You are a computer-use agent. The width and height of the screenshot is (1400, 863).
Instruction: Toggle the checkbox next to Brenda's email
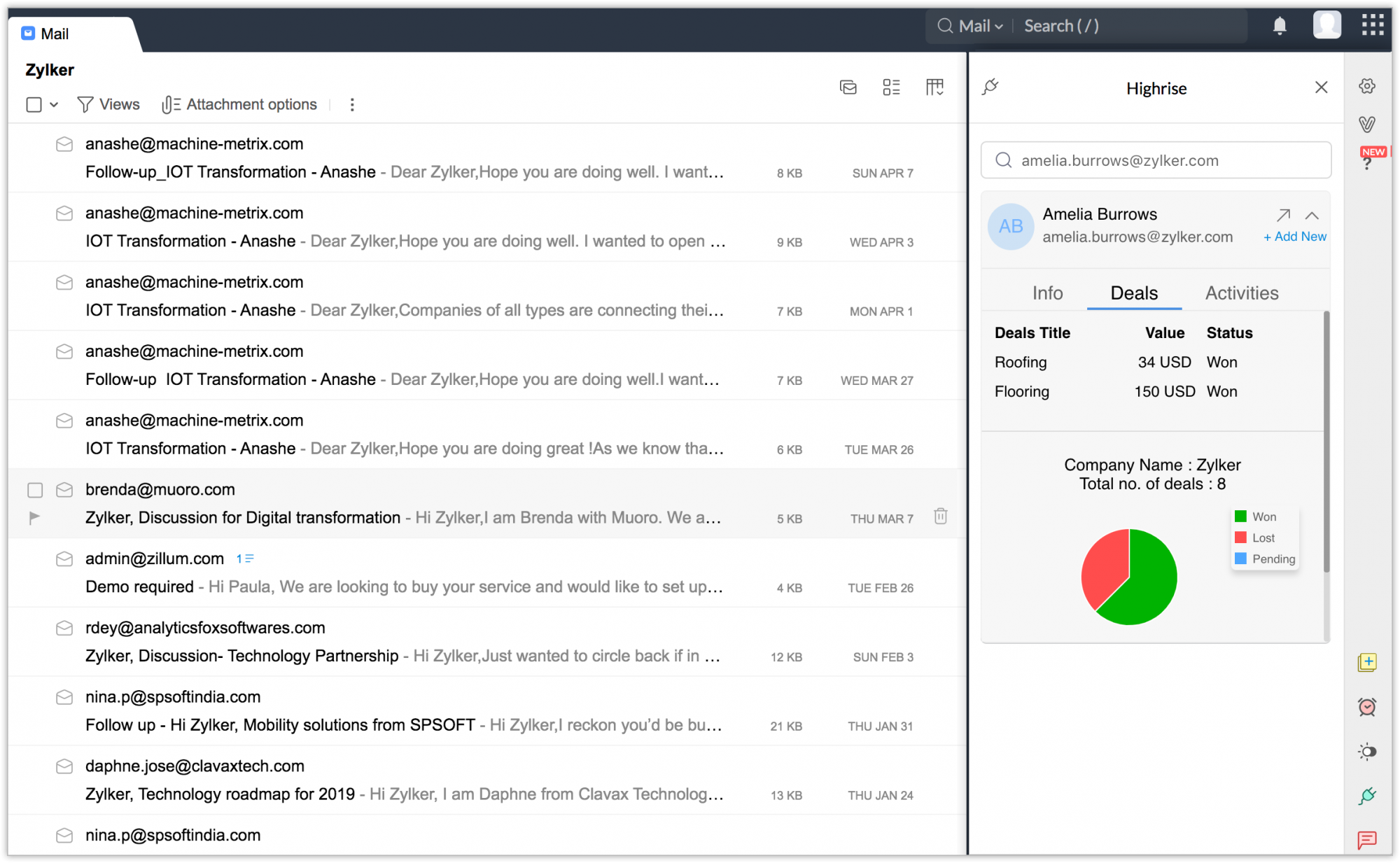[x=35, y=490]
